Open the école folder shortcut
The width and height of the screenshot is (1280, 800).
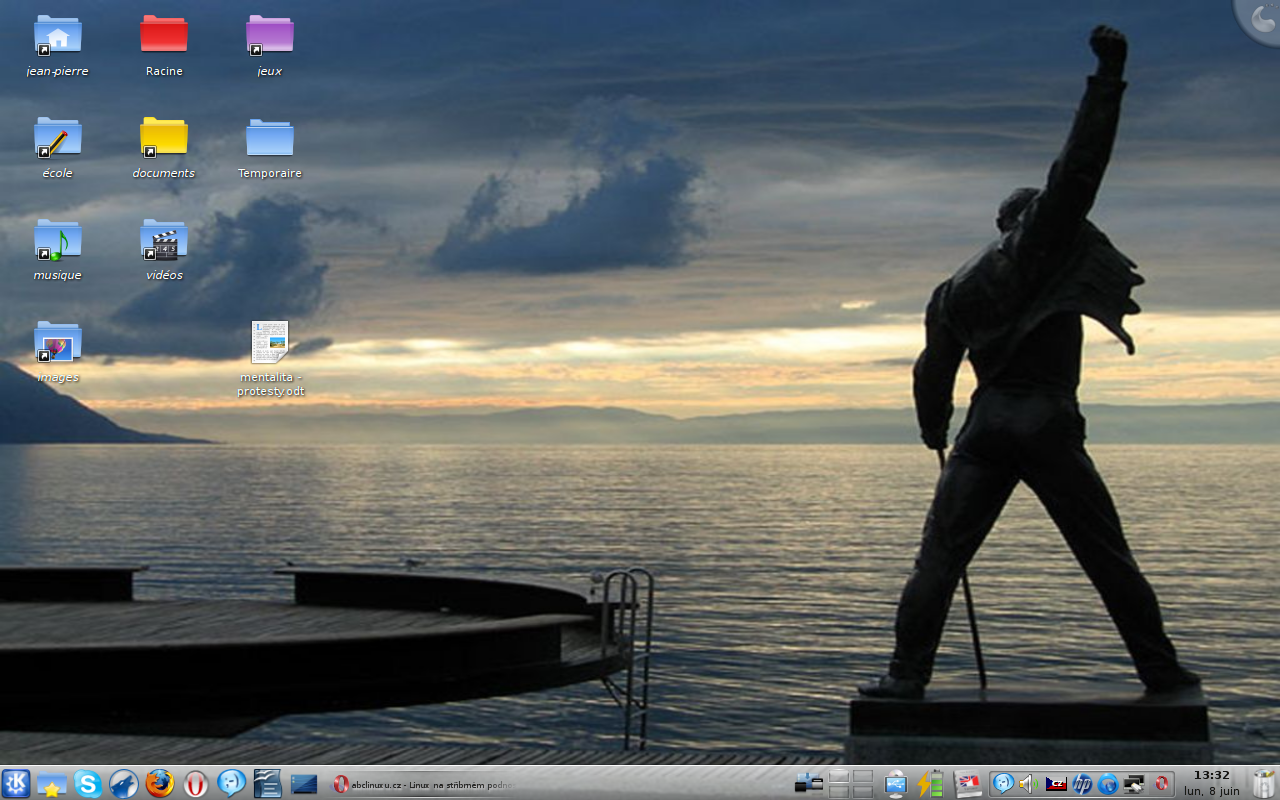pyautogui.click(x=57, y=149)
